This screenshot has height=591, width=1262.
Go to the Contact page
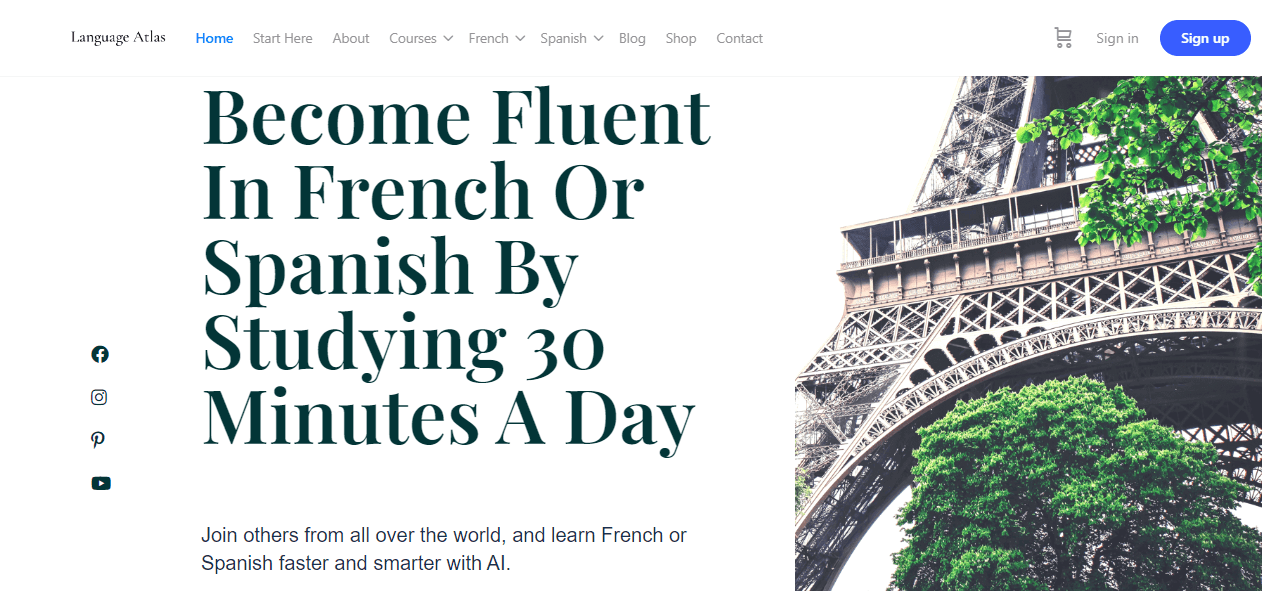[x=739, y=38]
